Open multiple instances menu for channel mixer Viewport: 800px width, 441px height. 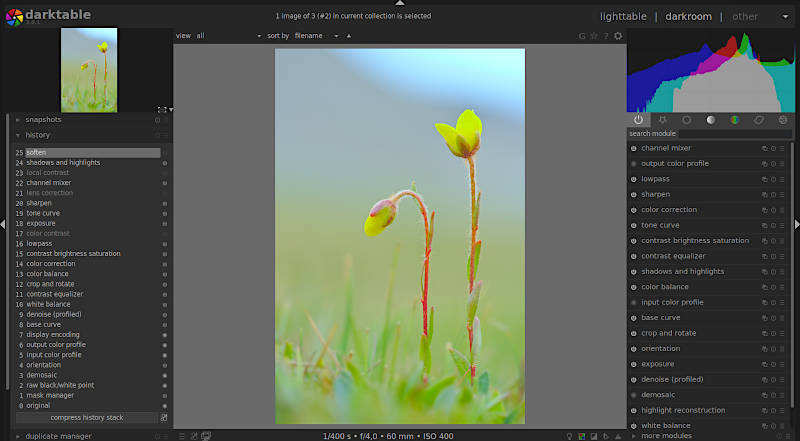tap(765, 149)
